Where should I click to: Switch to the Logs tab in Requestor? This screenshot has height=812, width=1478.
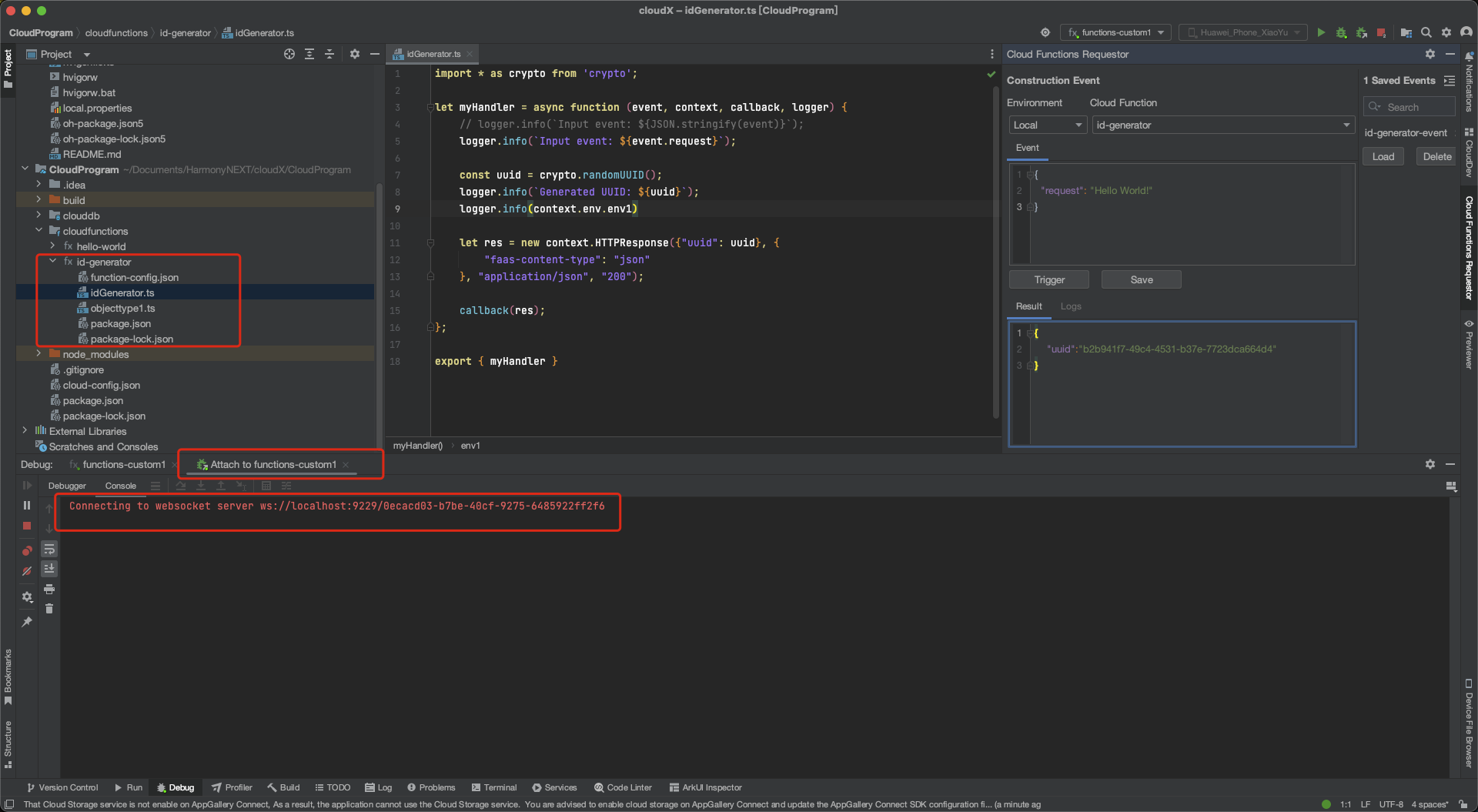(x=1071, y=306)
